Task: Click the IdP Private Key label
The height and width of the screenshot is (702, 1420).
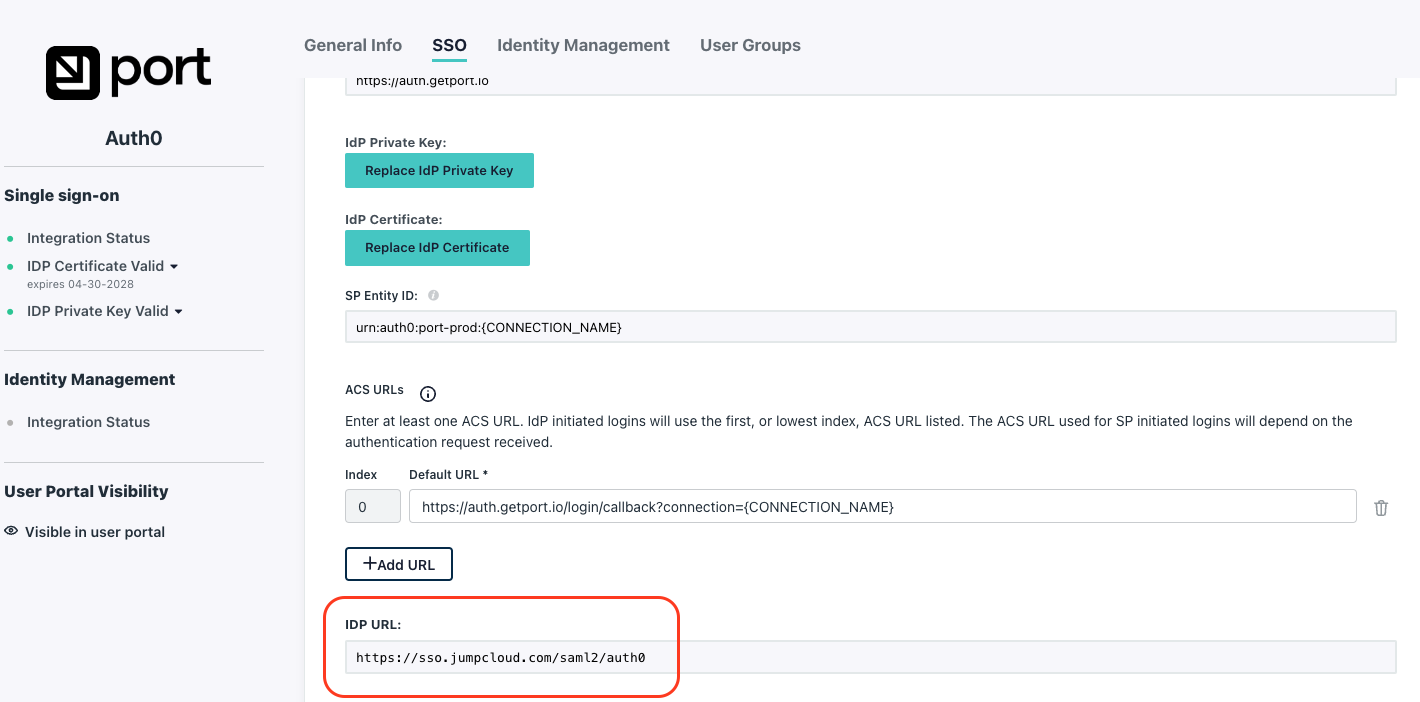Action: point(396,143)
